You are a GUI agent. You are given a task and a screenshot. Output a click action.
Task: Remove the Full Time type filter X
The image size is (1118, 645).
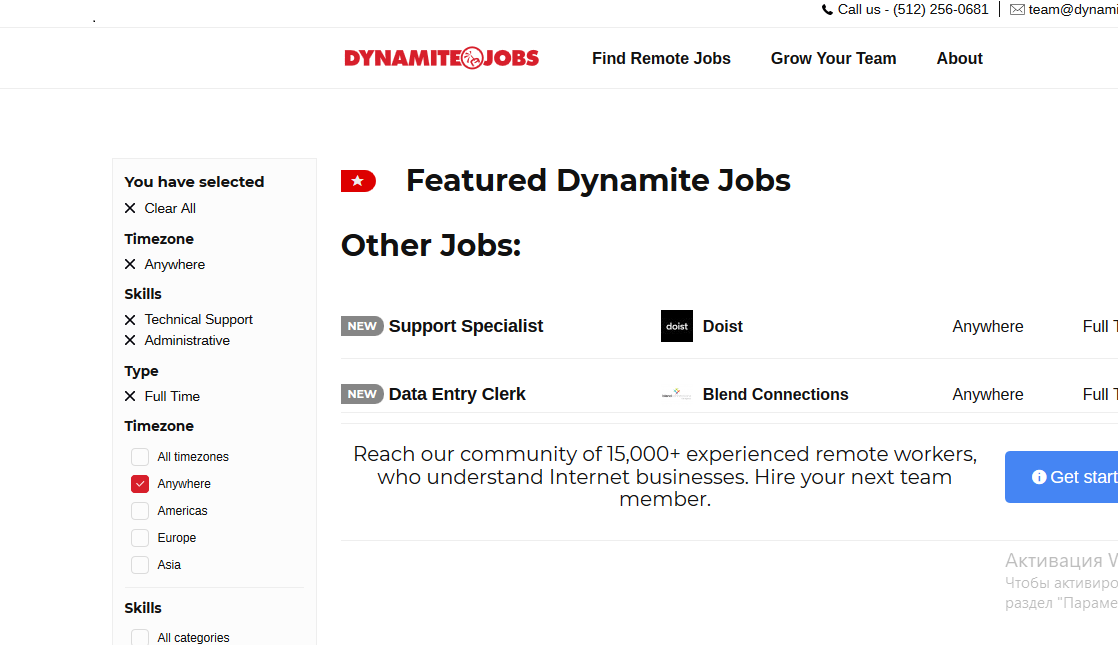[x=130, y=397]
